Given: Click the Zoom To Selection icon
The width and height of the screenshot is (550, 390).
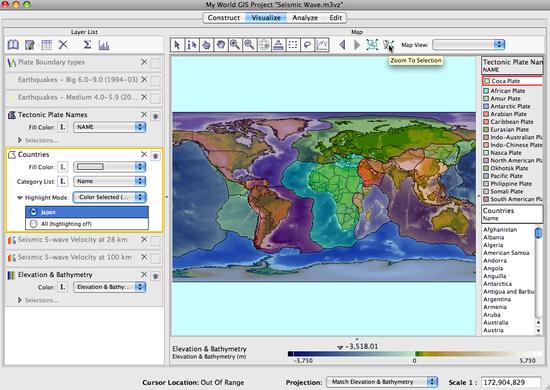Looking at the screenshot, I should 388,45.
